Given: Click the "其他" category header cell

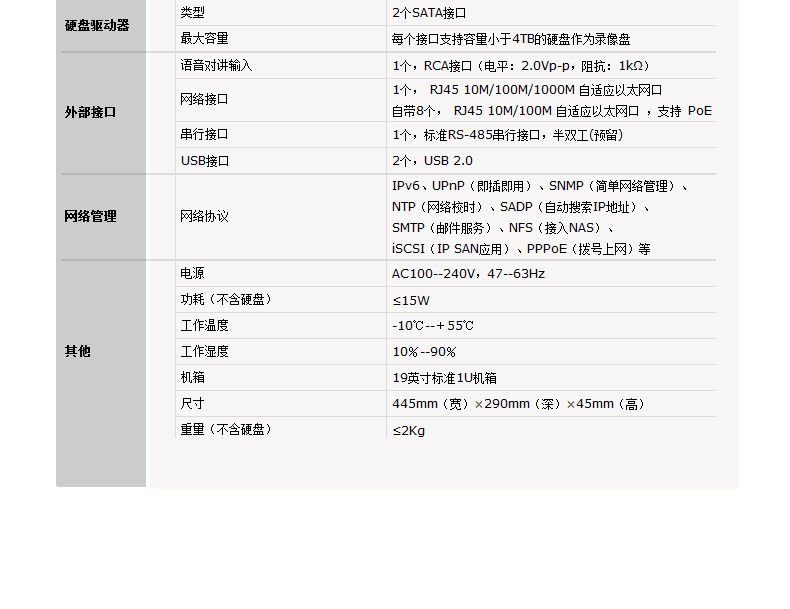Looking at the screenshot, I should tap(77, 351).
